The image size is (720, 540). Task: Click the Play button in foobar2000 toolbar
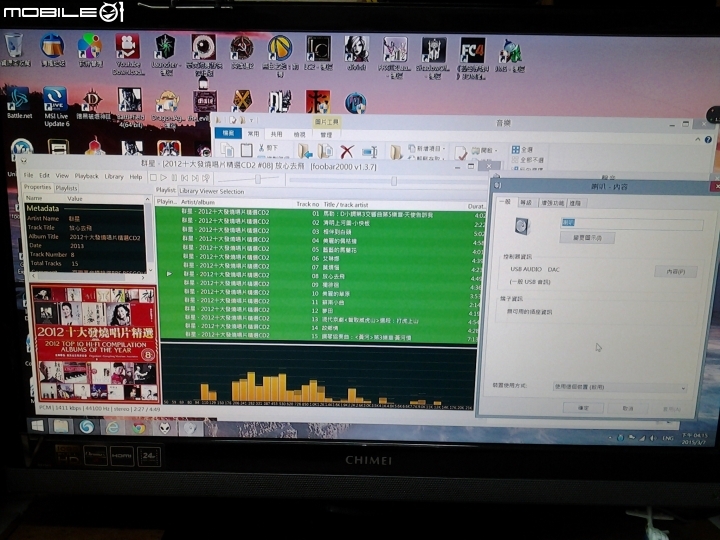(x=163, y=177)
